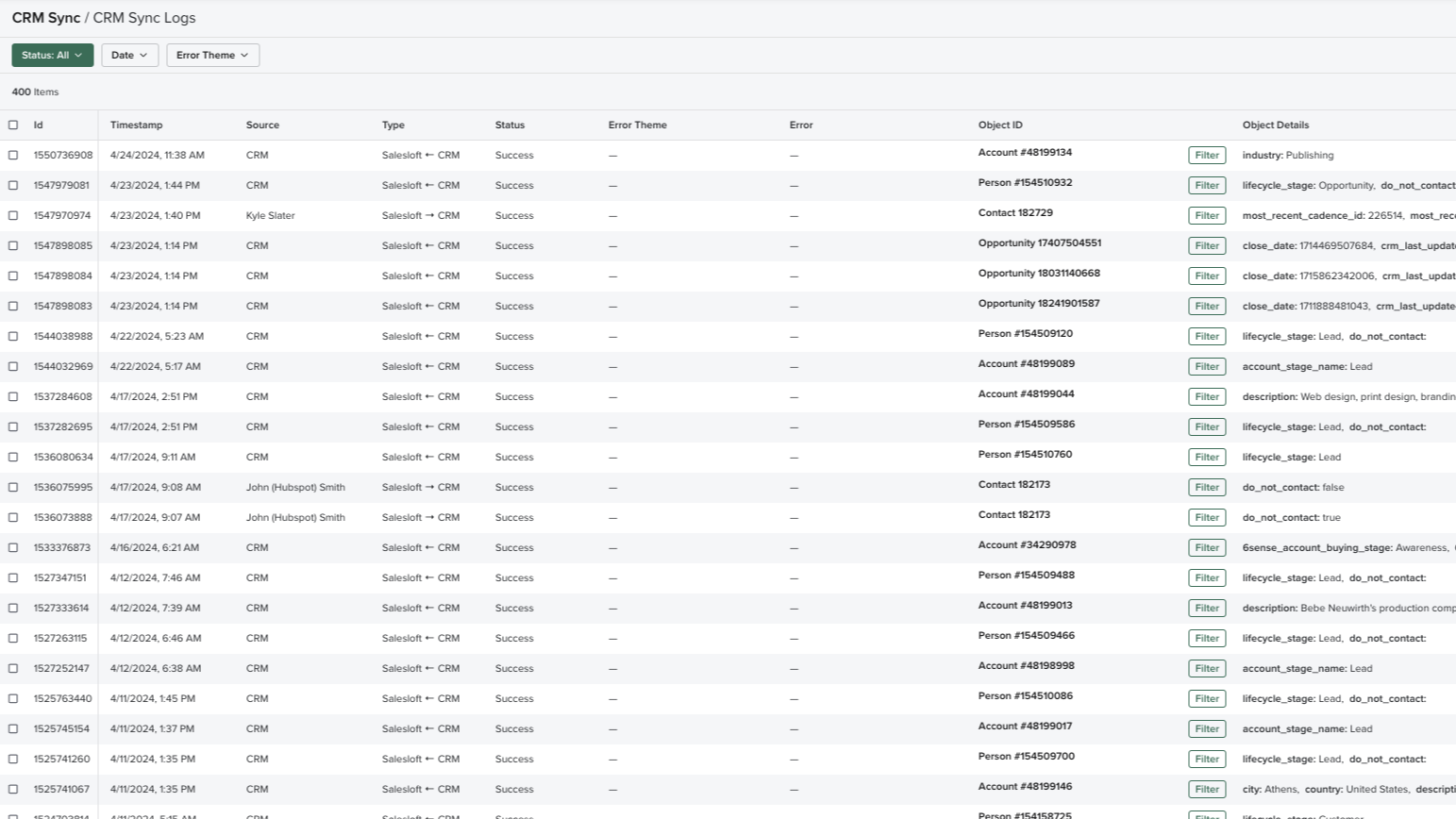Click the Status column header

(509, 125)
